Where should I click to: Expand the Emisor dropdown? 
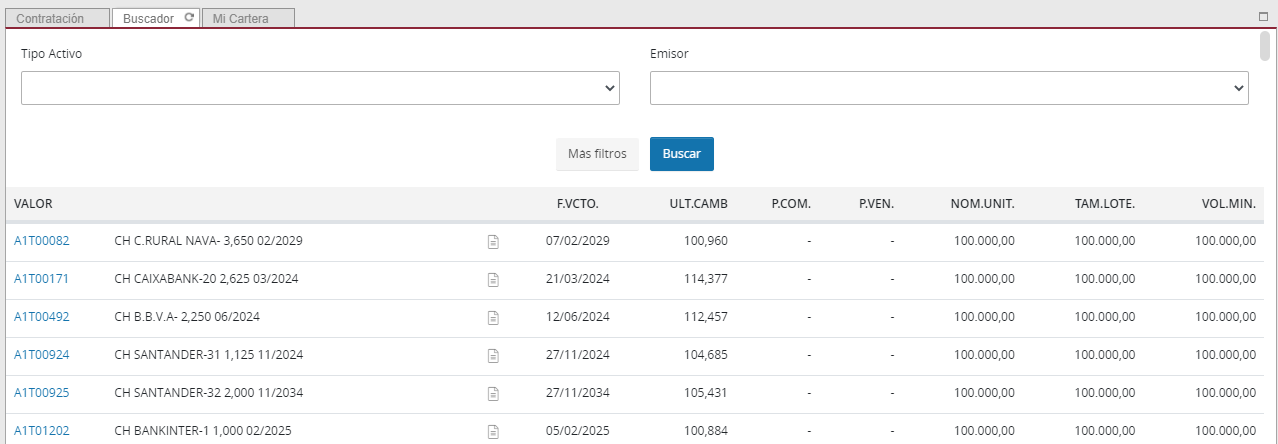point(949,88)
